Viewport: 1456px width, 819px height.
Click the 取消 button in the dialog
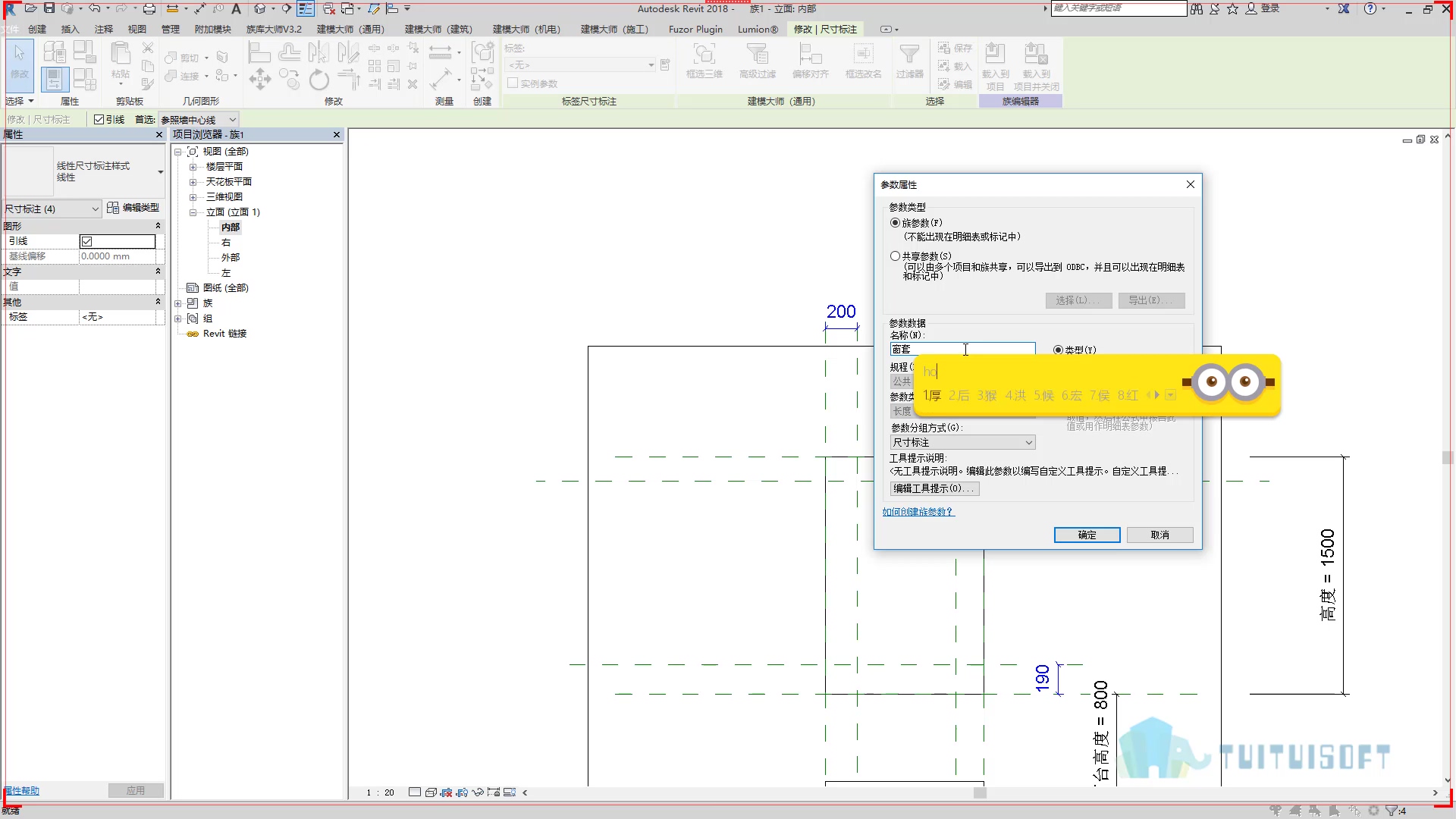[x=1159, y=535]
